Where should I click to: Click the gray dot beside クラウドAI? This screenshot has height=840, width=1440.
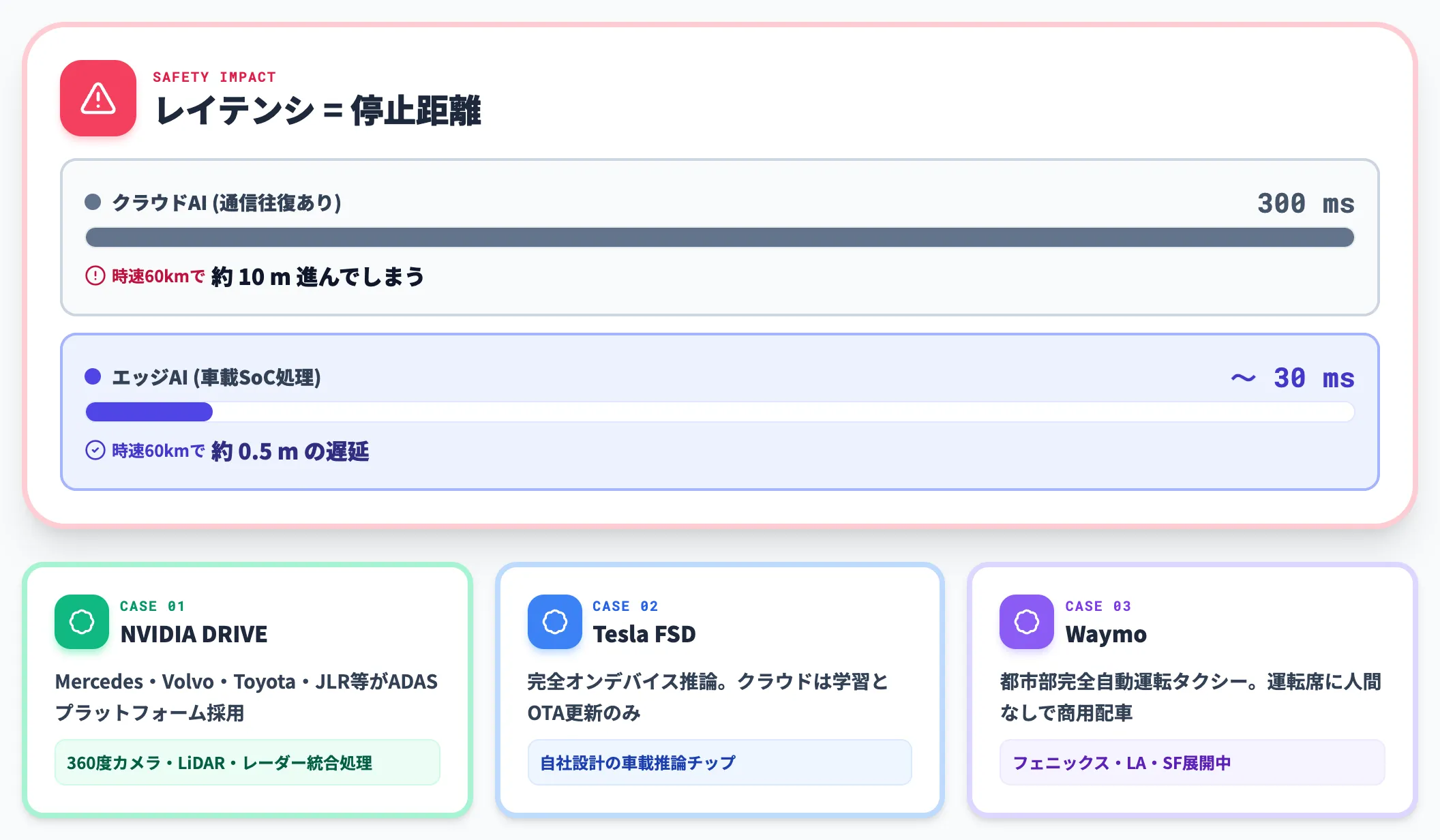93,202
